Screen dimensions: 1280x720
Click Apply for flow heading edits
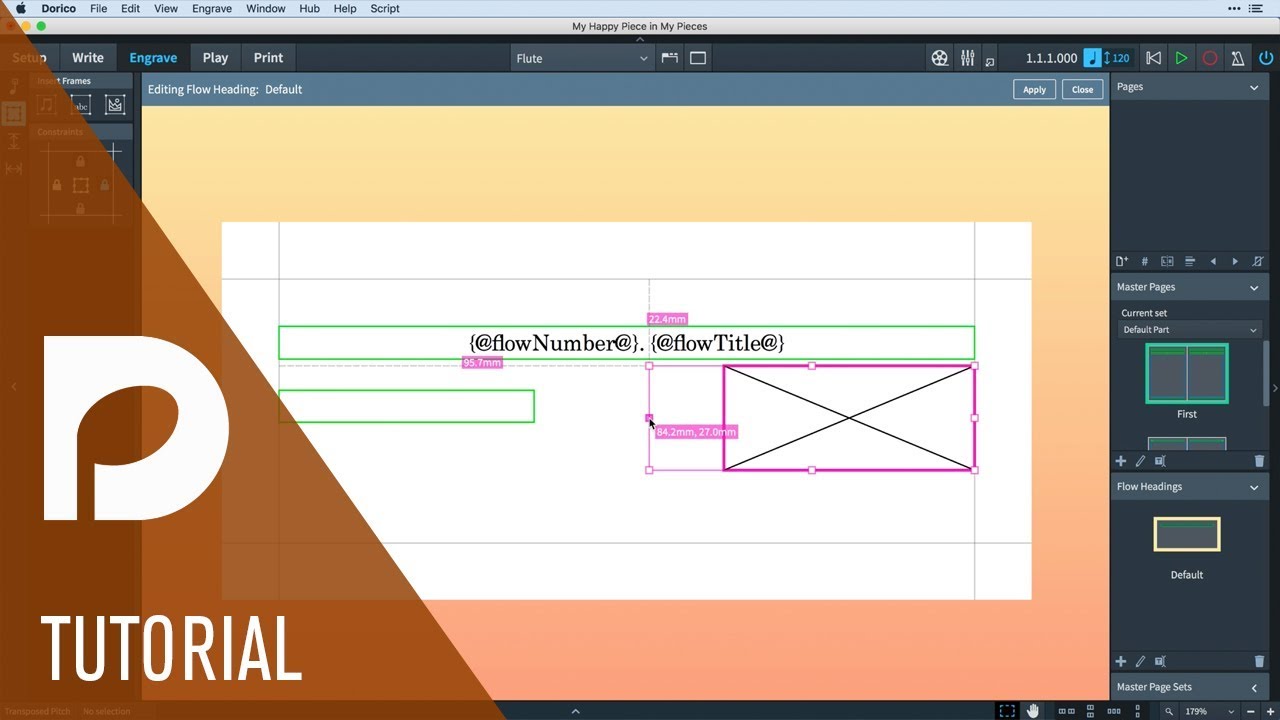(1034, 89)
